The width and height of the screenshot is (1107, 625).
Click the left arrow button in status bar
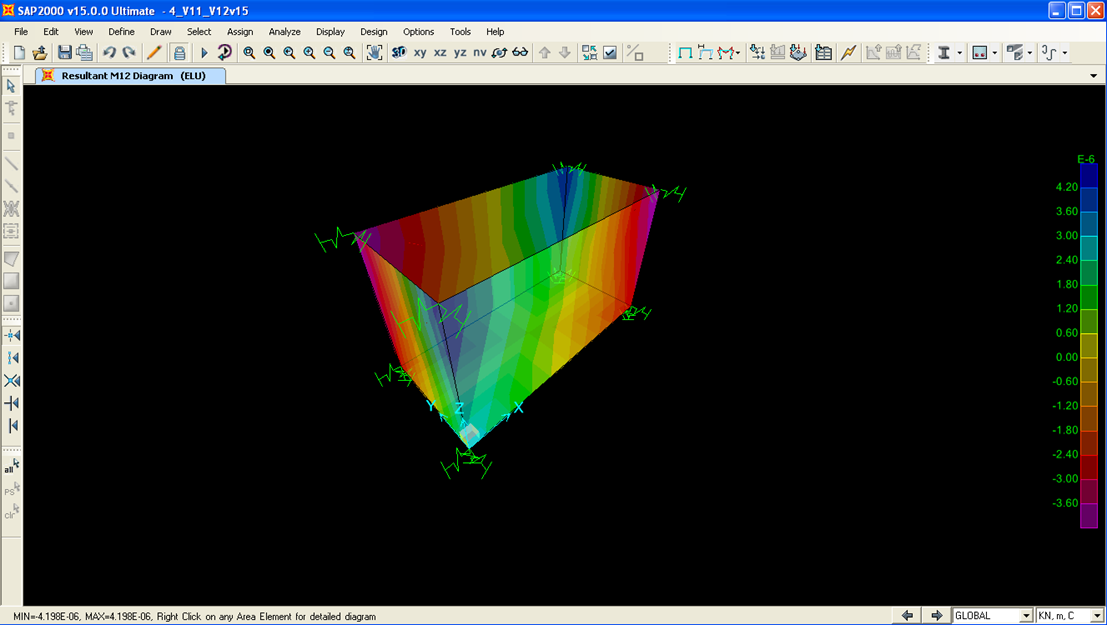pyautogui.click(x=907, y=616)
